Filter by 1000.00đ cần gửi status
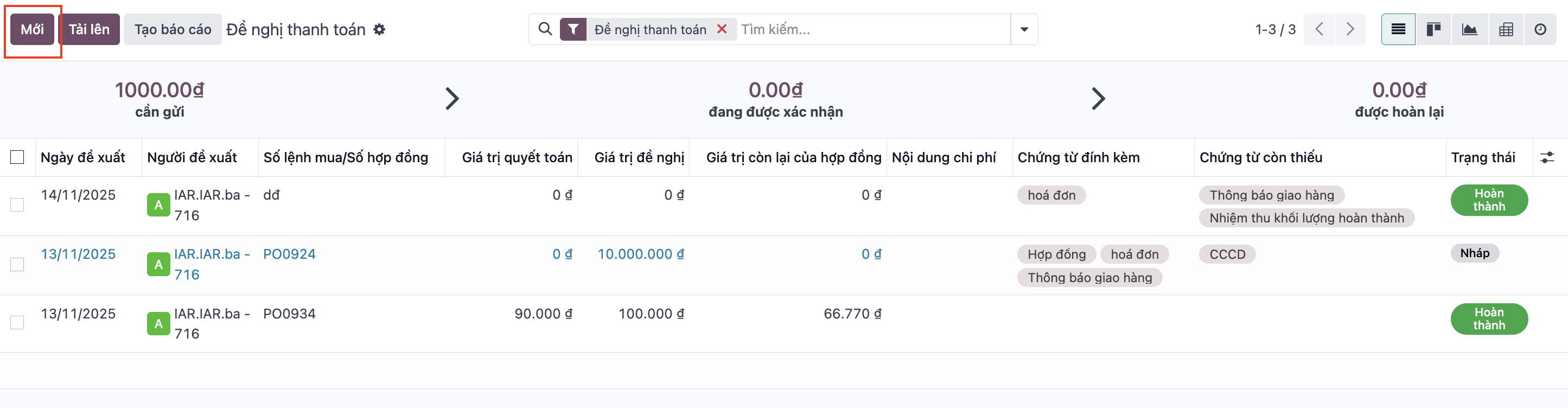1568x408 pixels. [x=160, y=99]
